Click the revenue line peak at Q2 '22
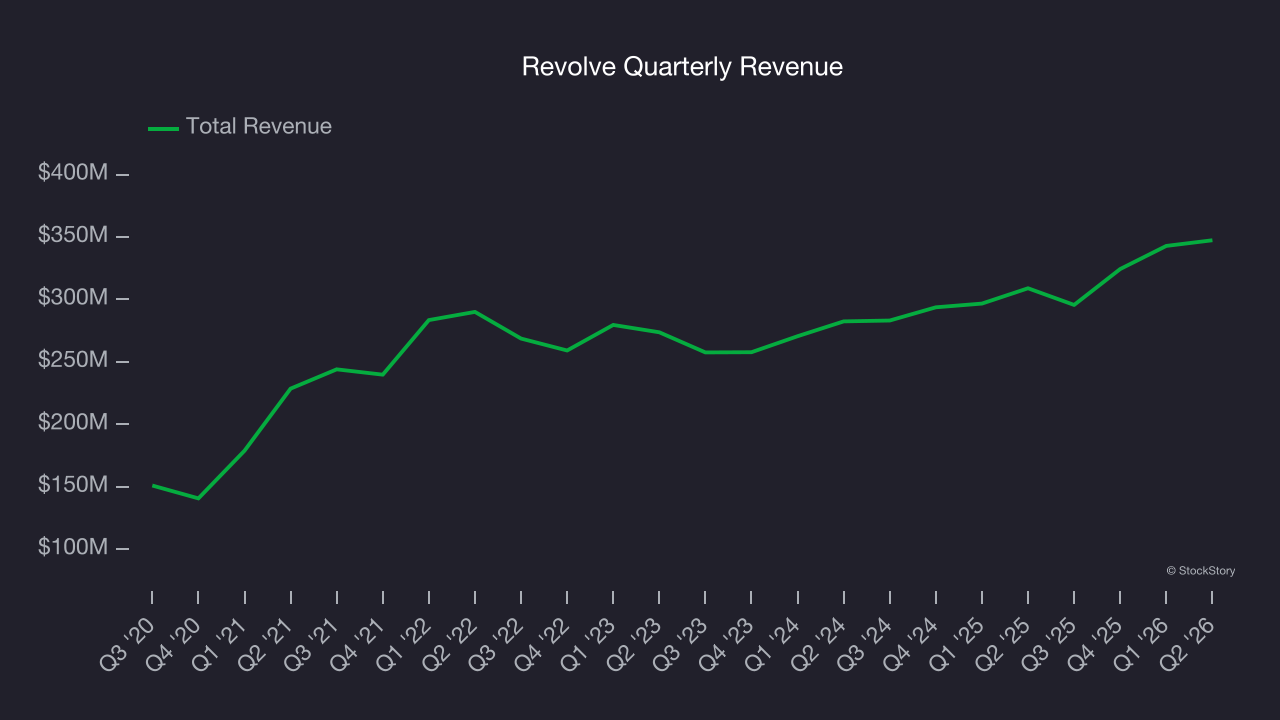This screenshot has height=720, width=1280. click(475, 312)
